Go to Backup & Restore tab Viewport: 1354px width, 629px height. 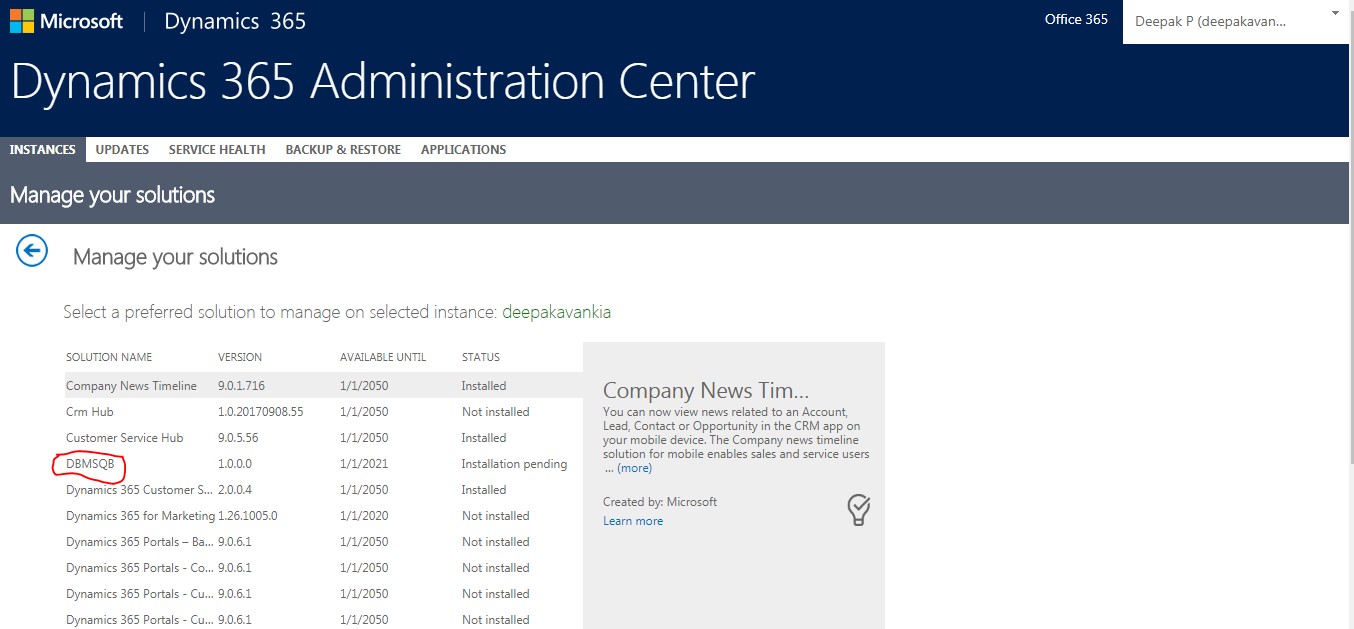click(x=343, y=150)
